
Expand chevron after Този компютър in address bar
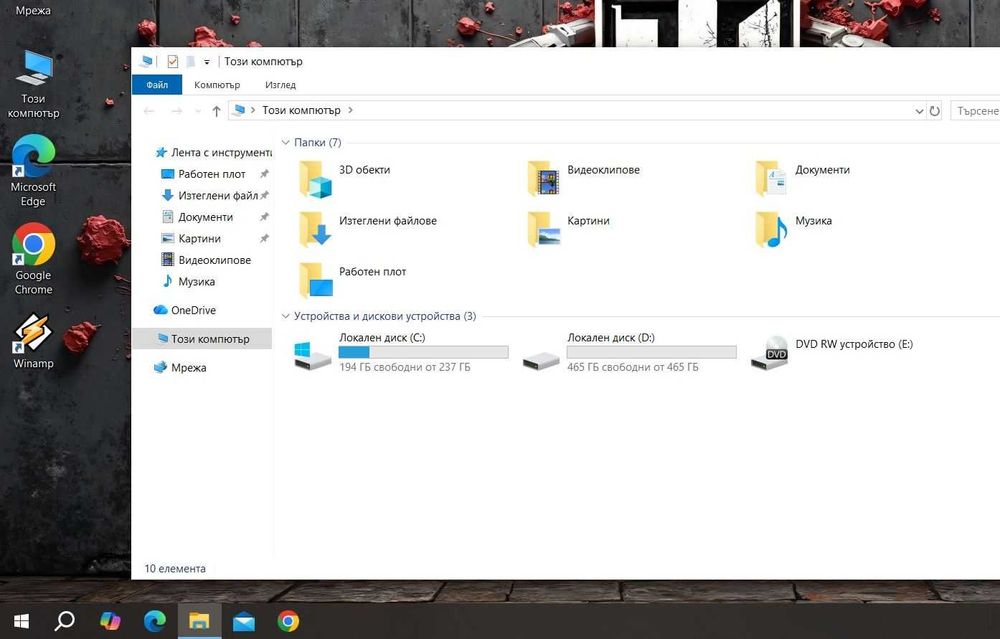[x=350, y=110]
